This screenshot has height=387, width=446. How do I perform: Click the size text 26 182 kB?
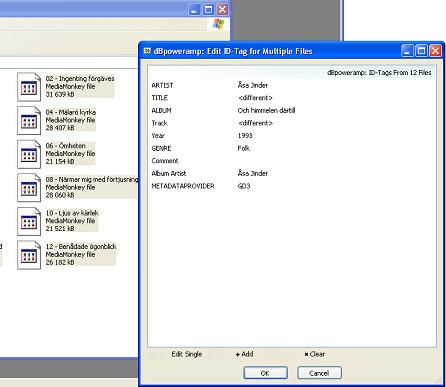pyautogui.click(x=60, y=262)
